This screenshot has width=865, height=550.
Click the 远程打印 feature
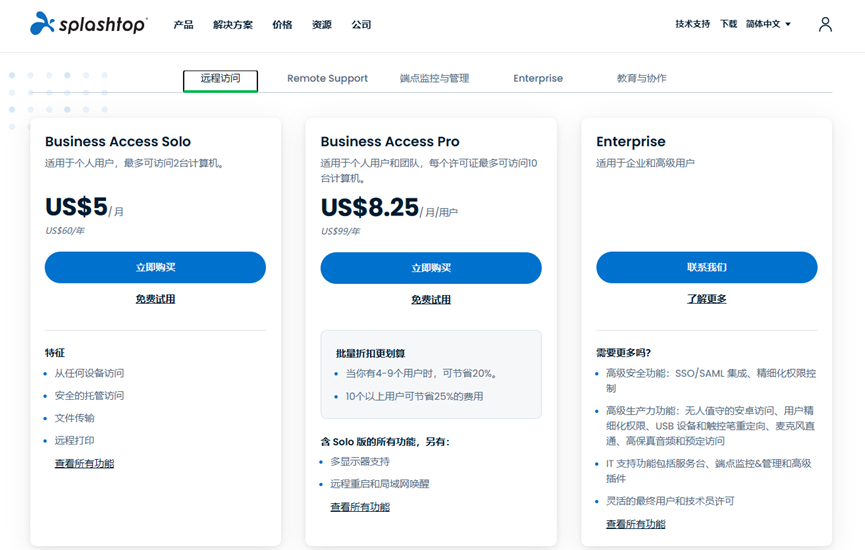(x=74, y=440)
